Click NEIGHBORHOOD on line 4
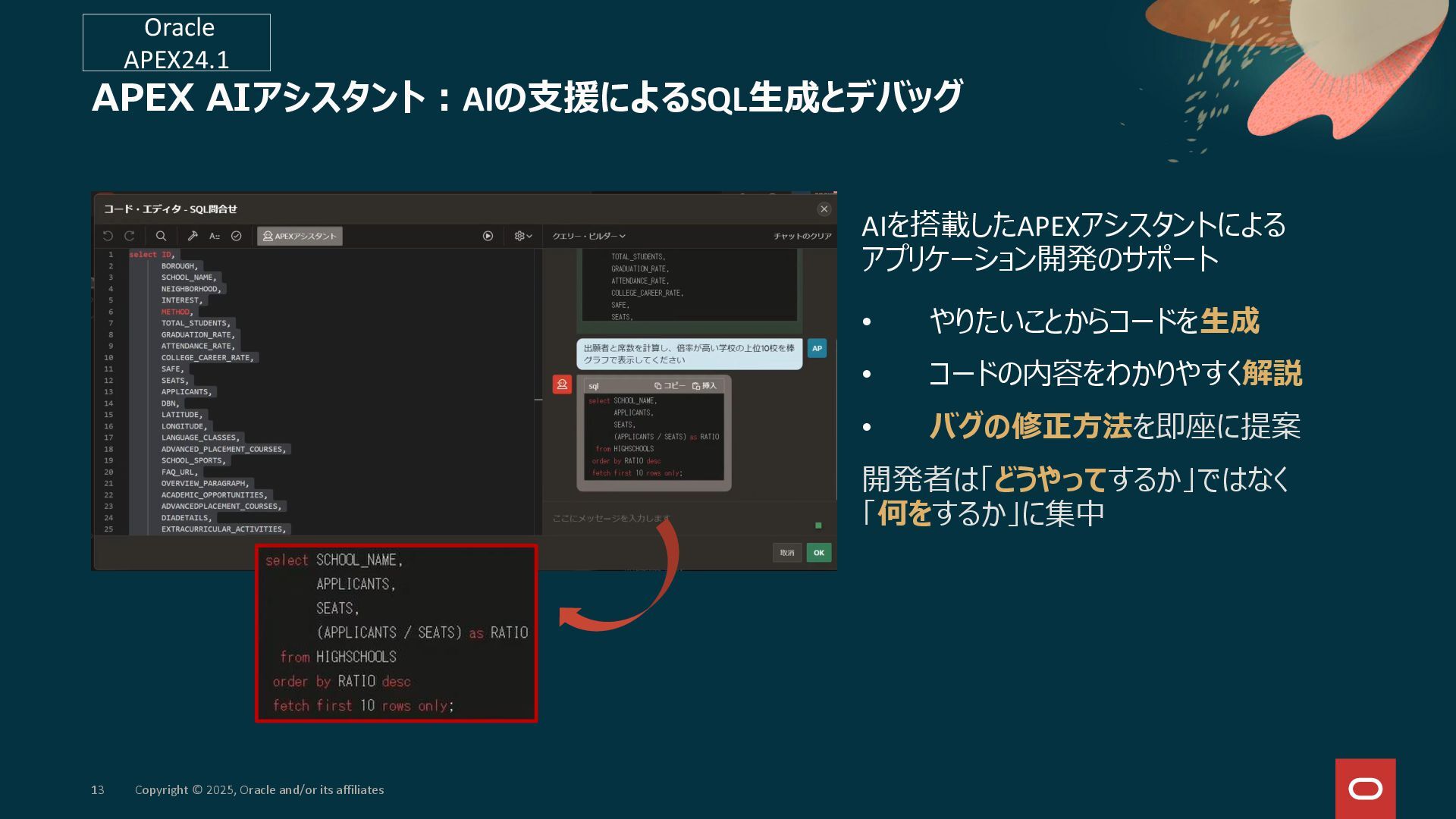This screenshot has height=819, width=1456. click(x=191, y=289)
